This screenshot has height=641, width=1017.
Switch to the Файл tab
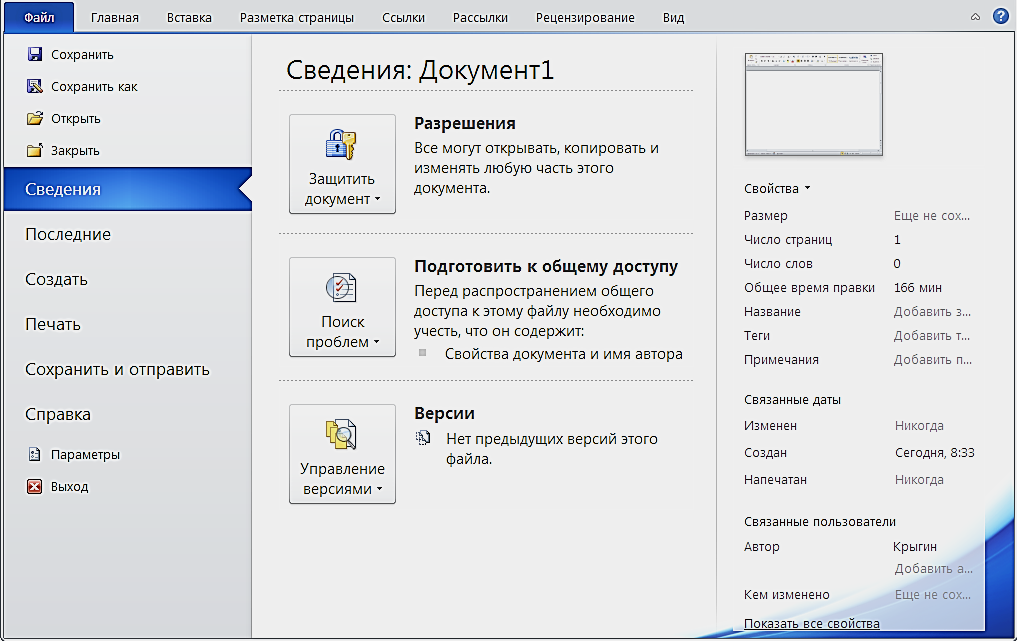[x=40, y=18]
